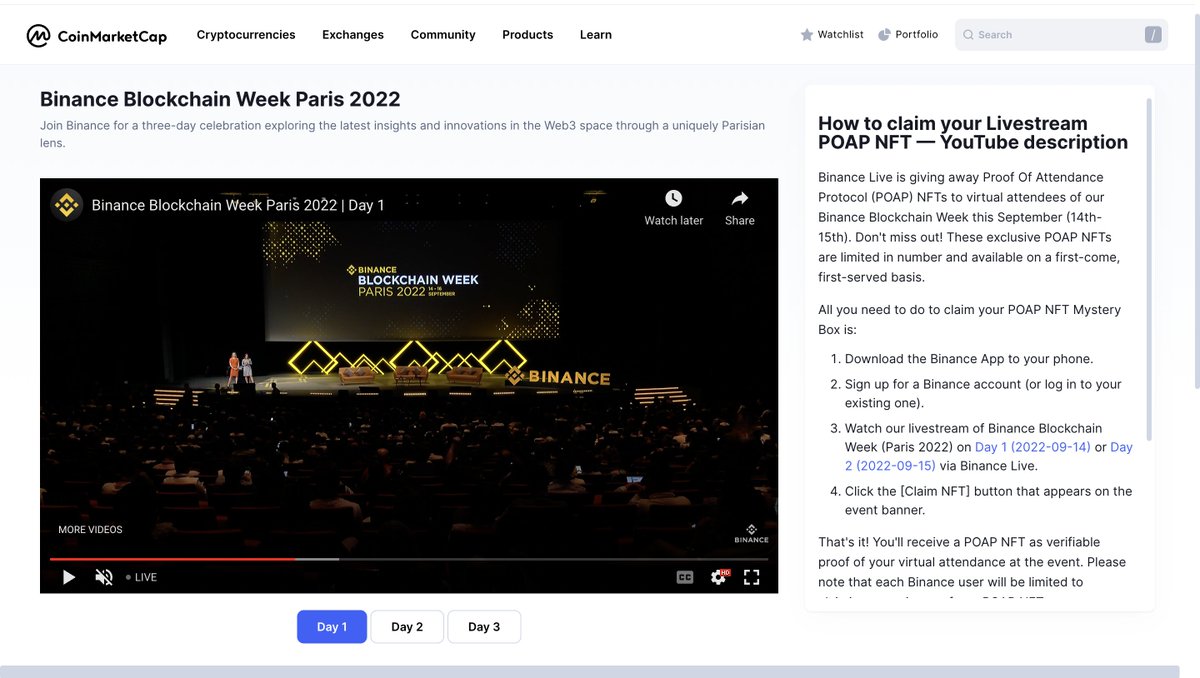Click the Share arrow icon
Screen dimensions: 1200x678
(x=740, y=198)
